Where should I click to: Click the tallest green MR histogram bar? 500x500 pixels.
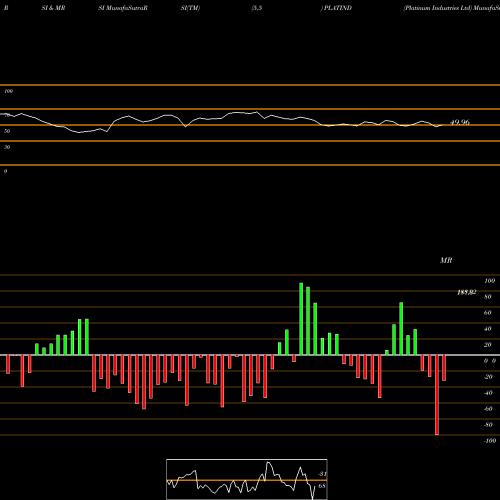click(x=301, y=319)
